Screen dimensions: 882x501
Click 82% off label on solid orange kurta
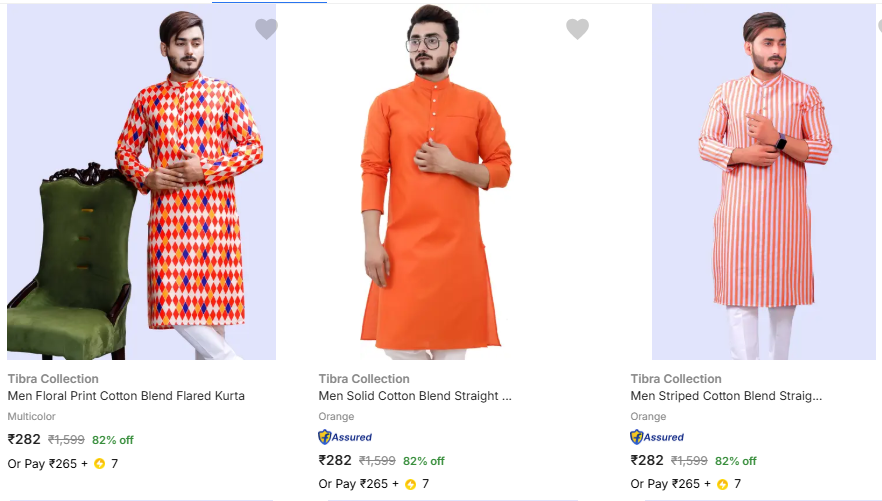point(424,461)
